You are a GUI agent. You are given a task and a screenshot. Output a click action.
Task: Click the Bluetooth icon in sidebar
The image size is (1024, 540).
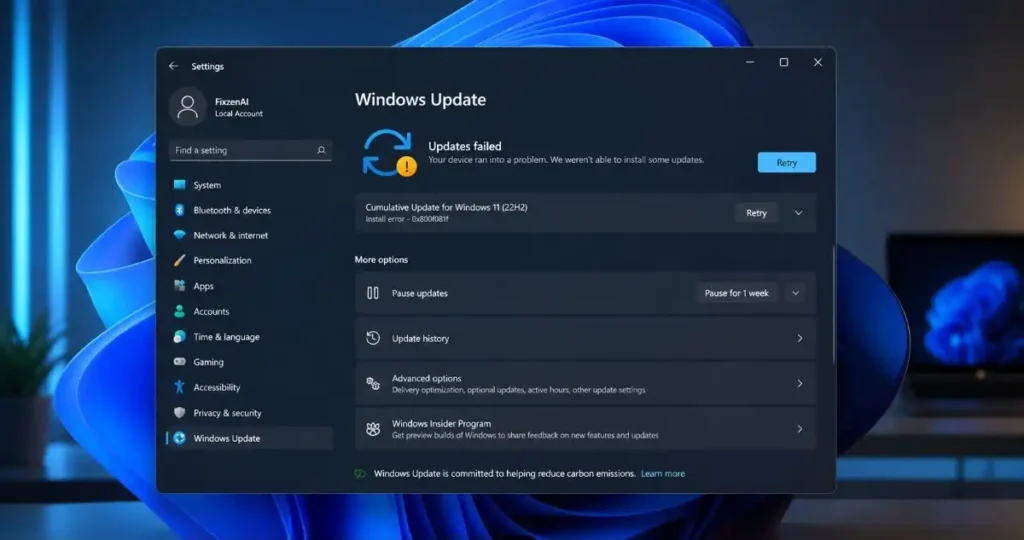click(179, 210)
